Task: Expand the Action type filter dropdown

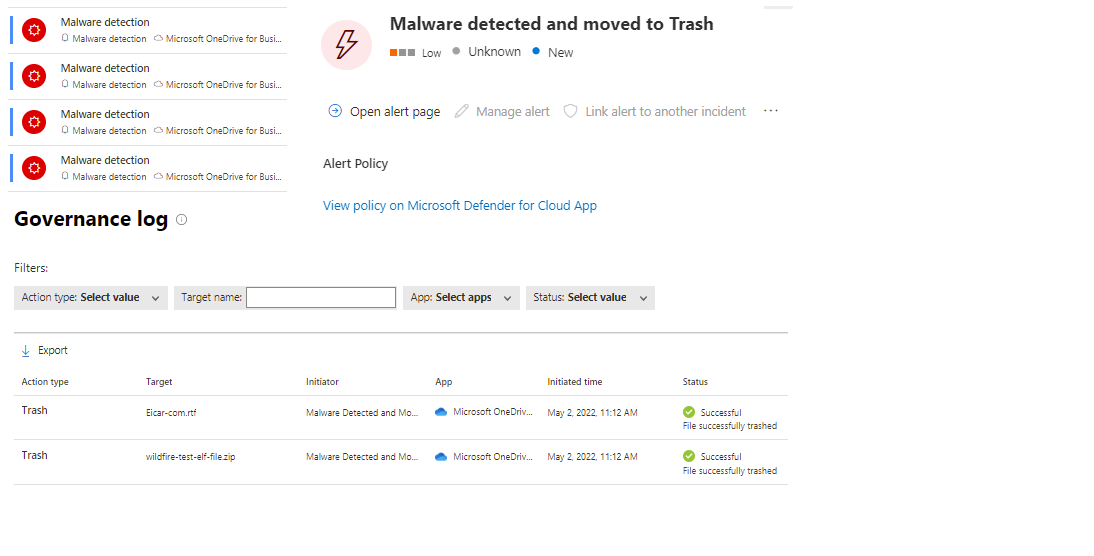Action: point(91,298)
